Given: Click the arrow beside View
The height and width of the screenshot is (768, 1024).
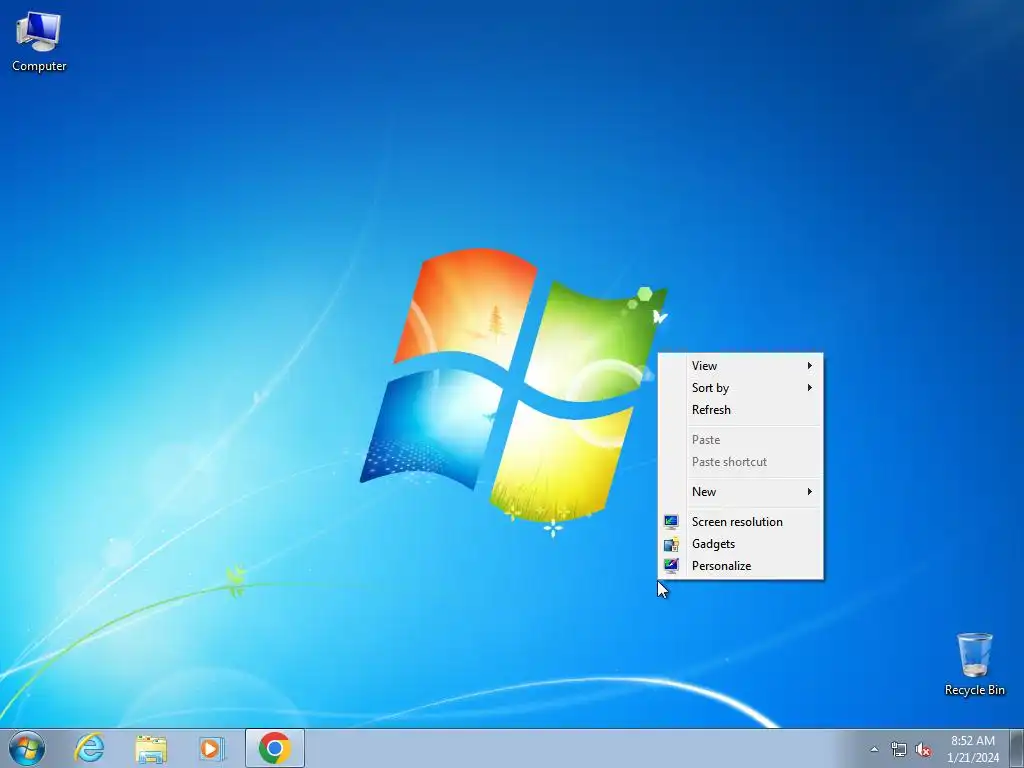Looking at the screenshot, I should coord(809,366).
